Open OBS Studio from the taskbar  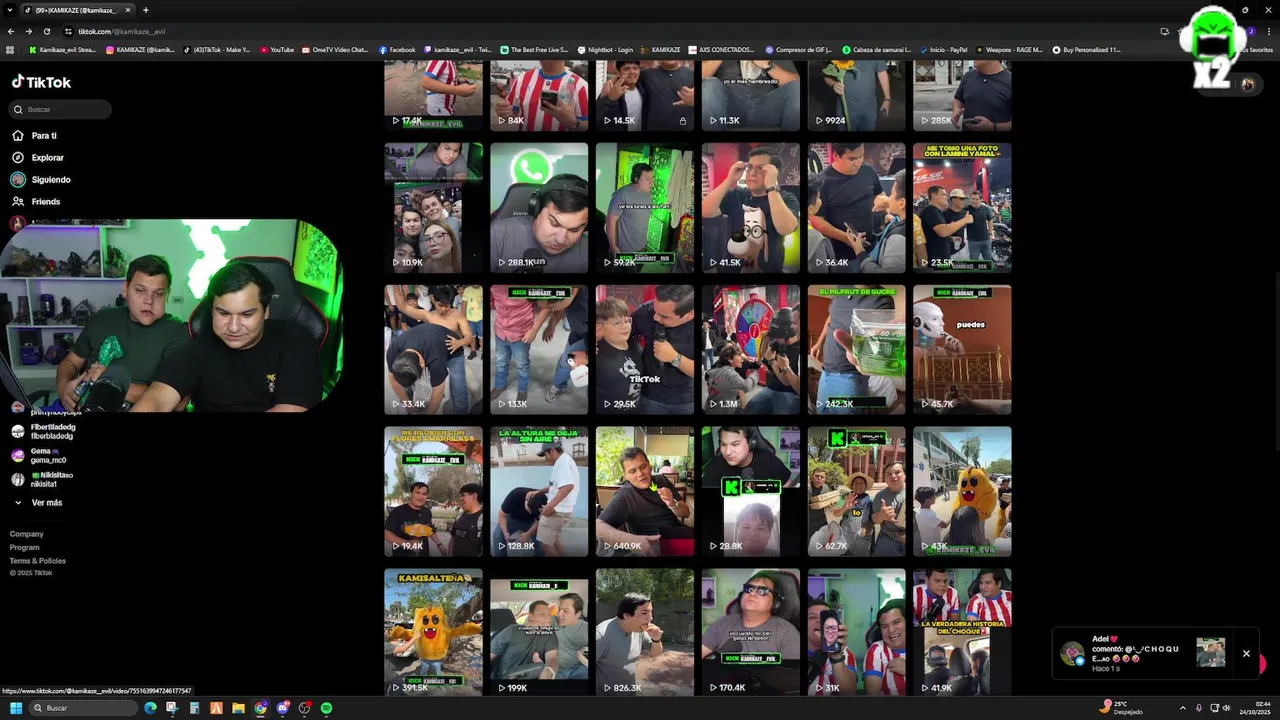click(304, 708)
